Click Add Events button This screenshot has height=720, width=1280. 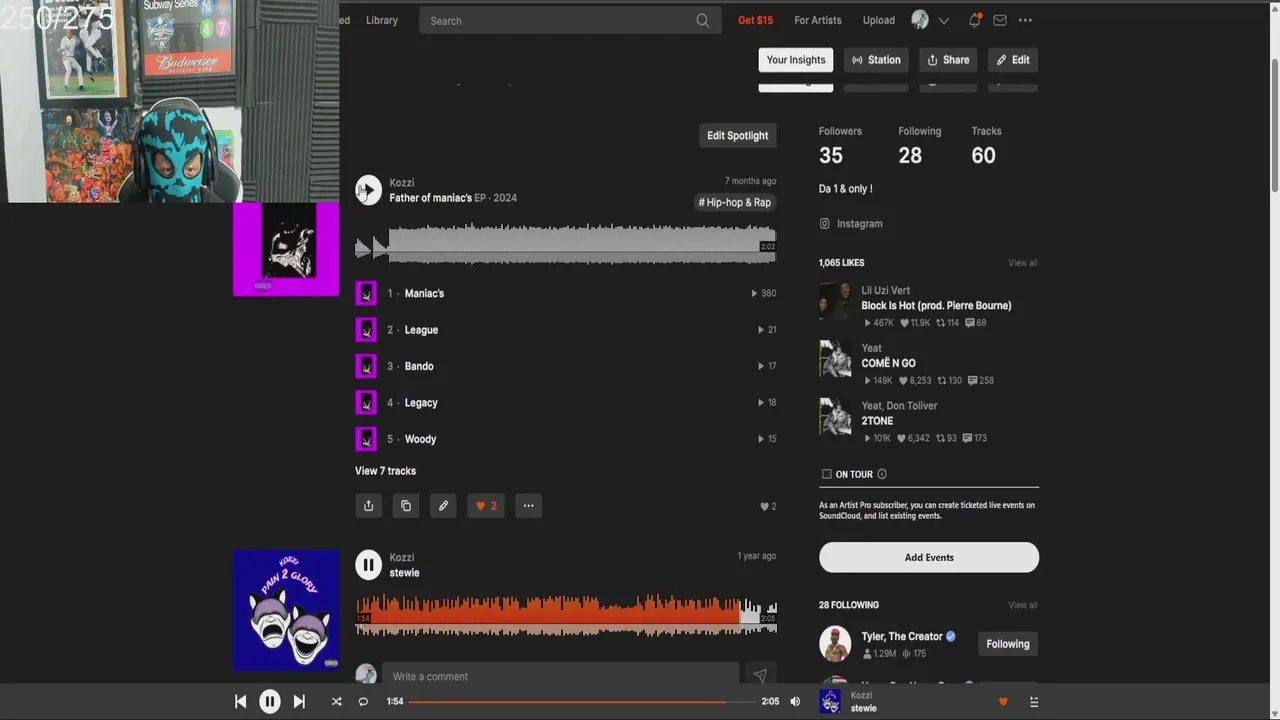tap(929, 558)
